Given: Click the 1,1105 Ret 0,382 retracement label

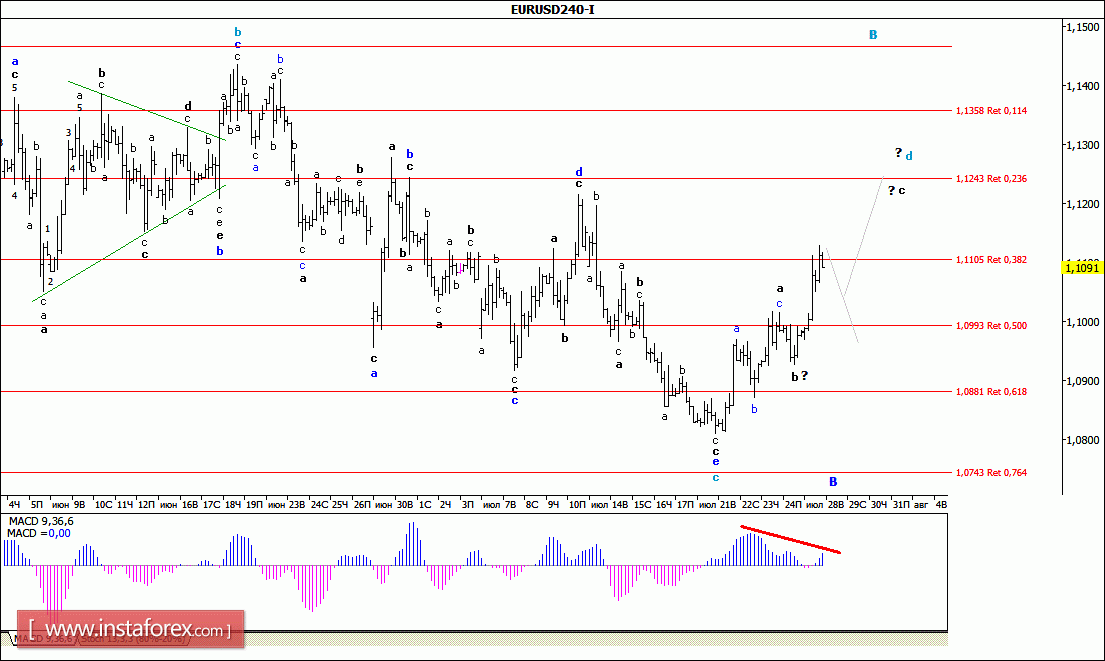Looking at the screenshot, I should pos(992,259).
